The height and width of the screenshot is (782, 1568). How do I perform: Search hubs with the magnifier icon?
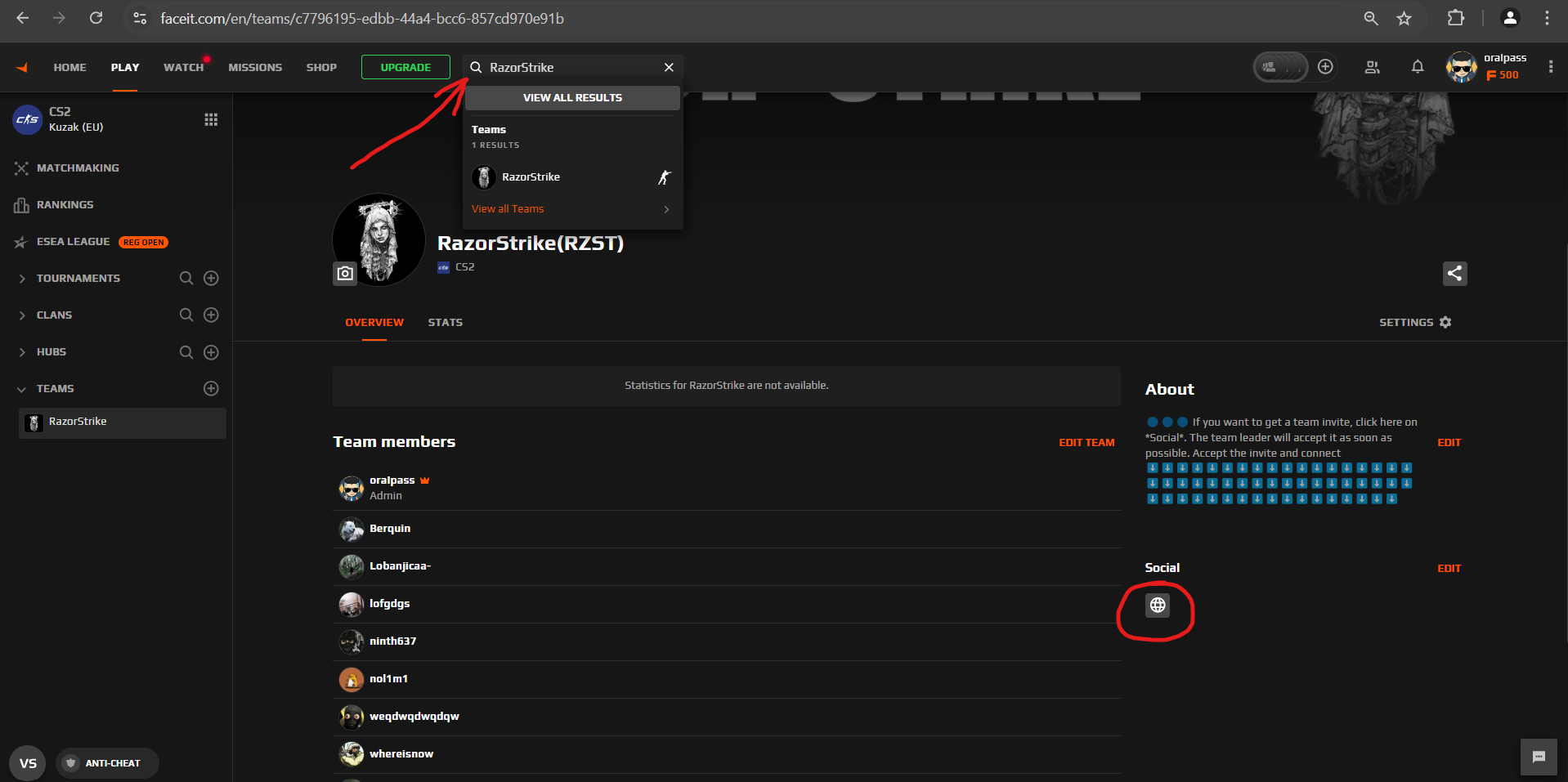point(186,352)
